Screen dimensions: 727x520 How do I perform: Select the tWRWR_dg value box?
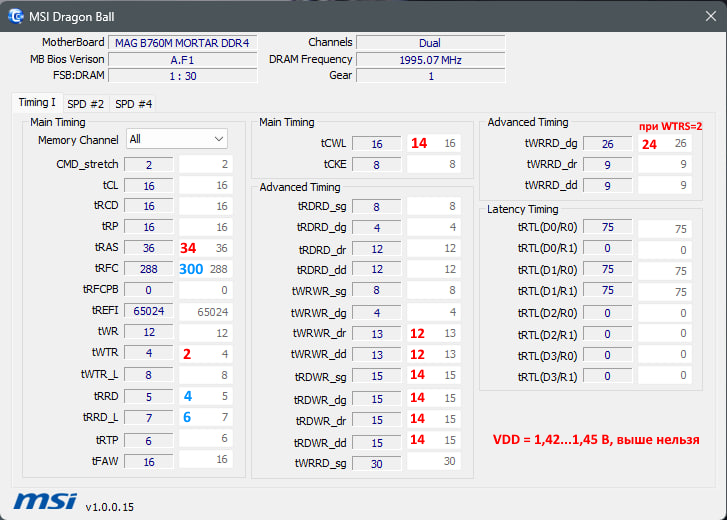click(x=376, y=313)
